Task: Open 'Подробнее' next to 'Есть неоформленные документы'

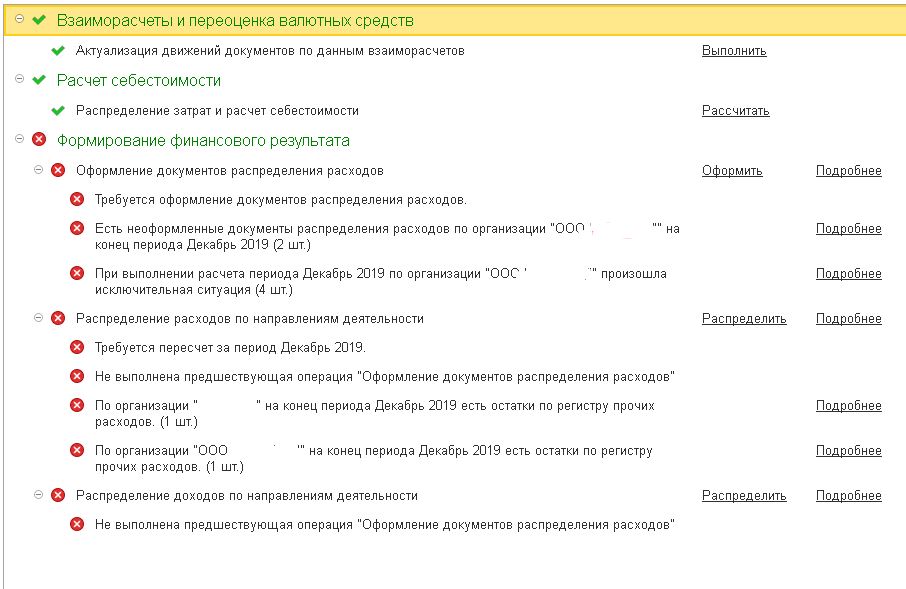Action: pos(848,229)
